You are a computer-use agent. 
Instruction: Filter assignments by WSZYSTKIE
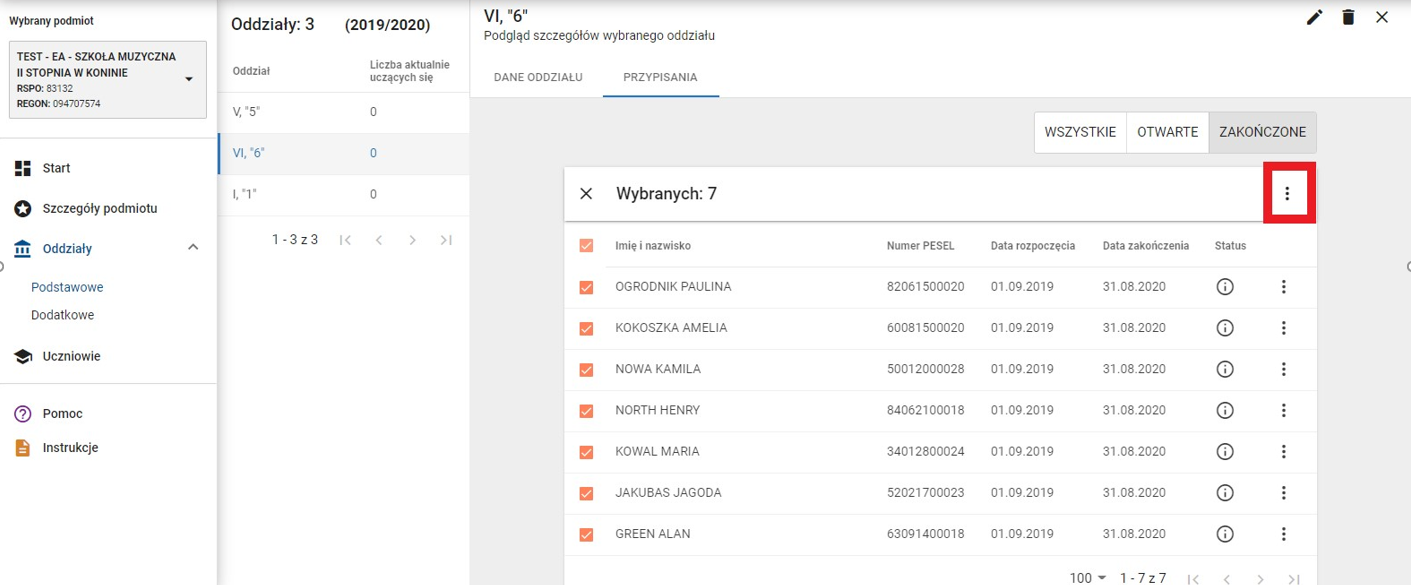coord(1080,132)
